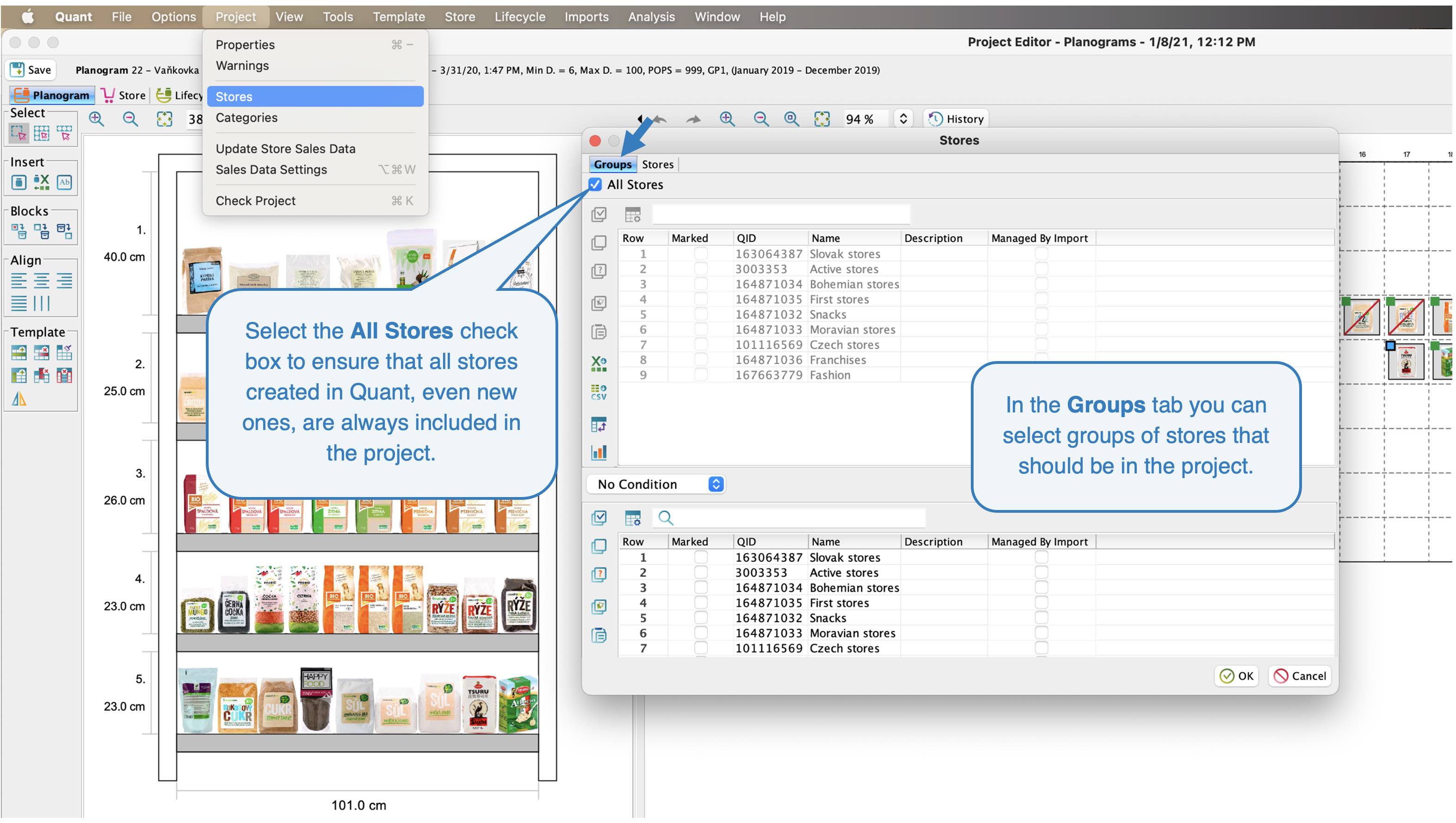
Task: Open the History panel
Action: click(x=956, y=119)
